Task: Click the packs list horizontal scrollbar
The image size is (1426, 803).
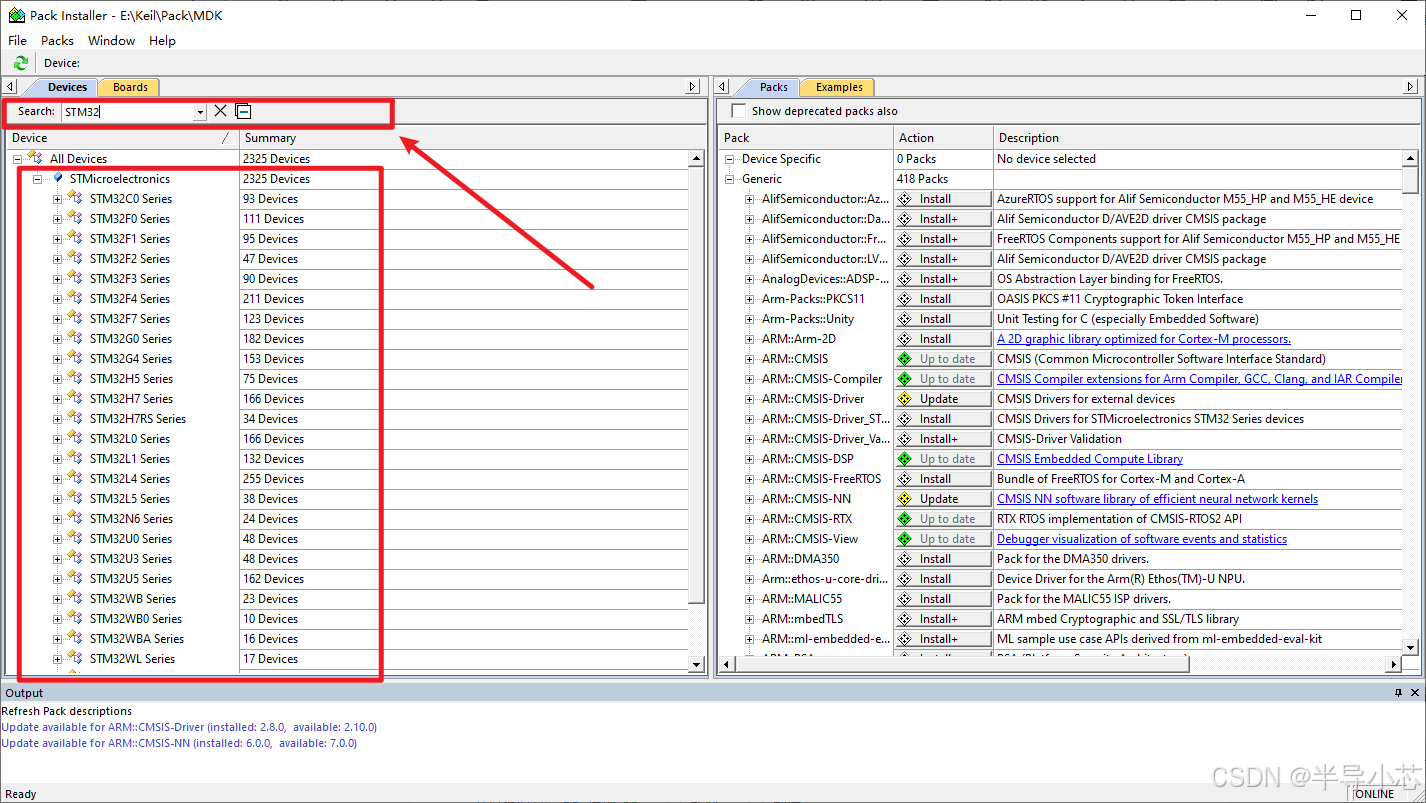Action: coord(1060,664)
